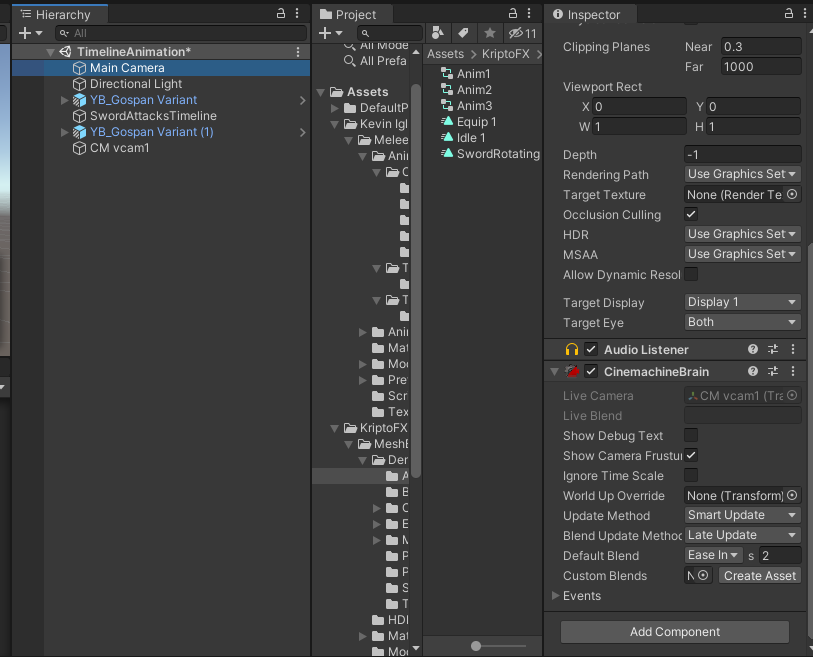This screenshot has width=813, height=657.
Task: Select Anim1 animator controller
Action: click(x=466, y=74)
